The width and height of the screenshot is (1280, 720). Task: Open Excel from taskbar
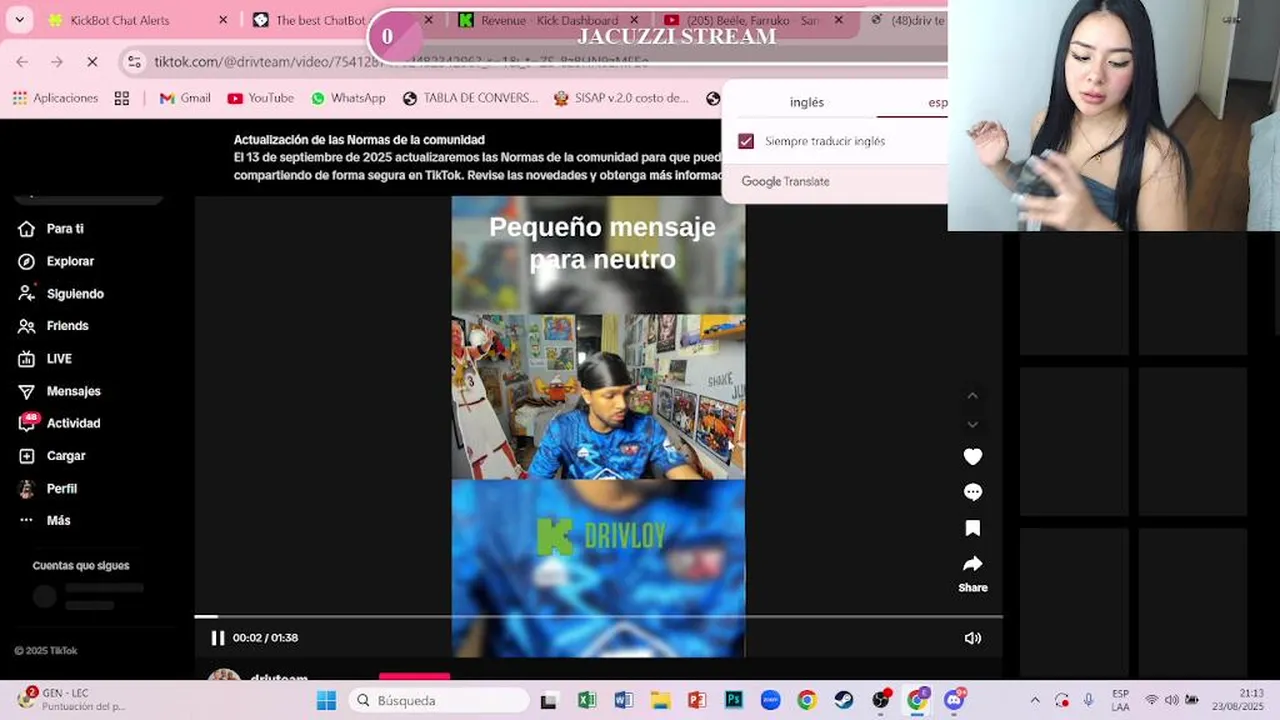(586, 700)
